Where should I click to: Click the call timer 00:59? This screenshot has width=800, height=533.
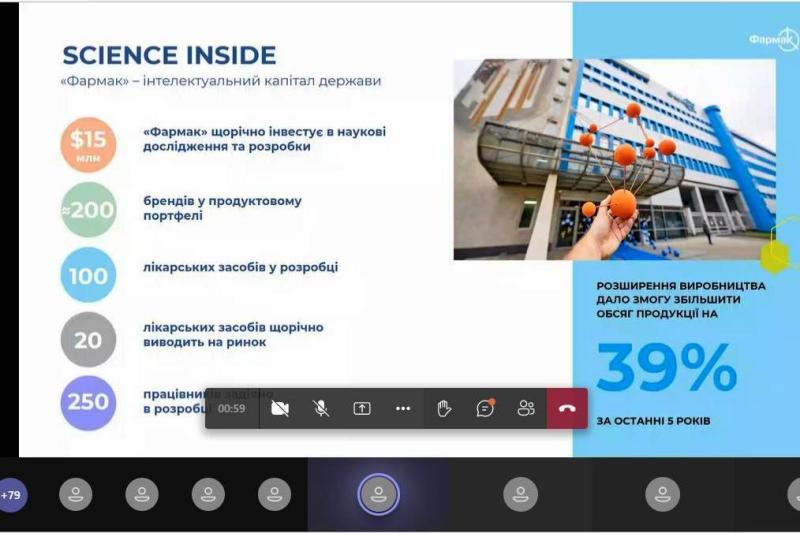coord(232,409)
